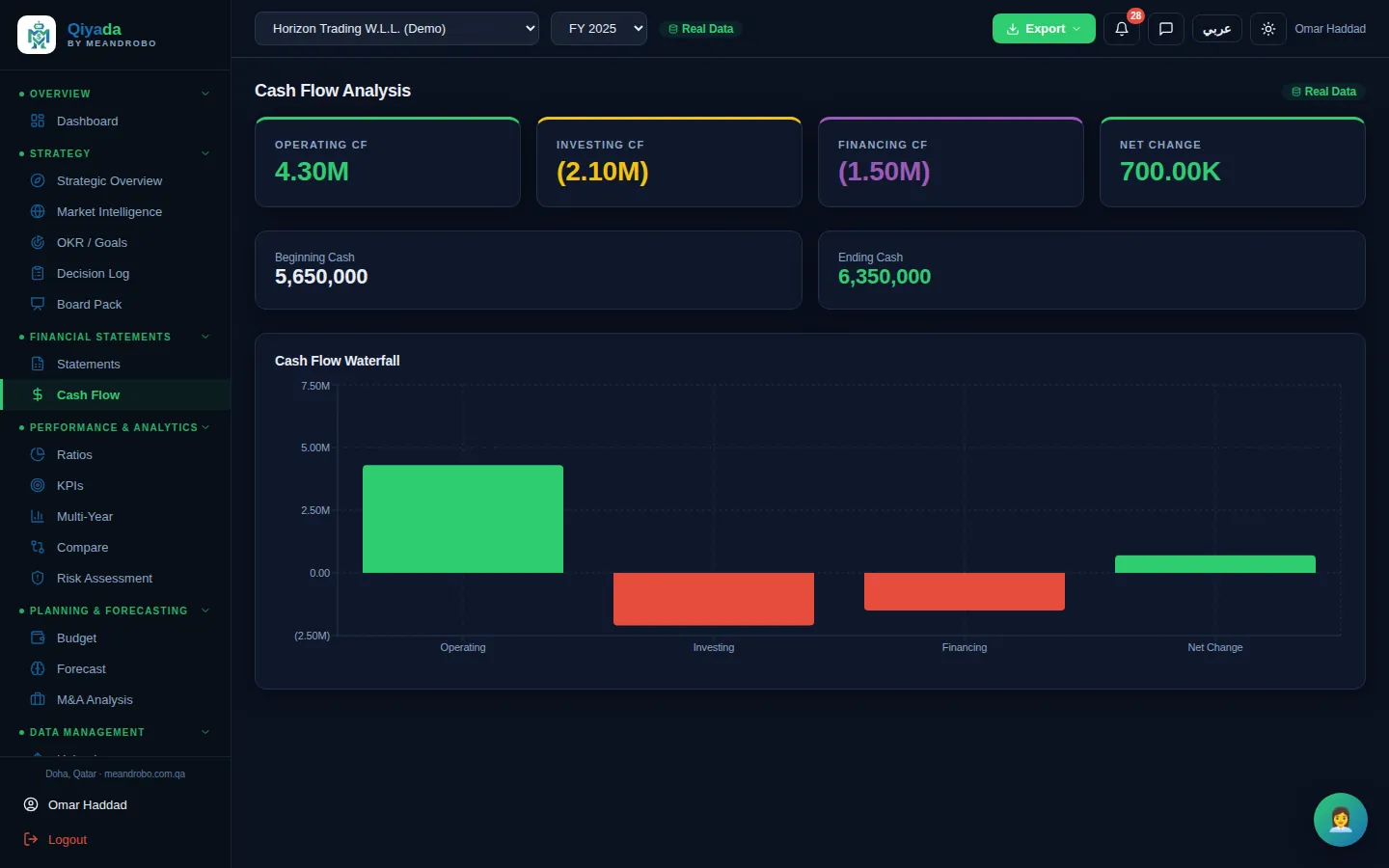Click the red Investing bar in waterfall
The height and width of the screenshot is (868, 1389).
tap(714, 599)
